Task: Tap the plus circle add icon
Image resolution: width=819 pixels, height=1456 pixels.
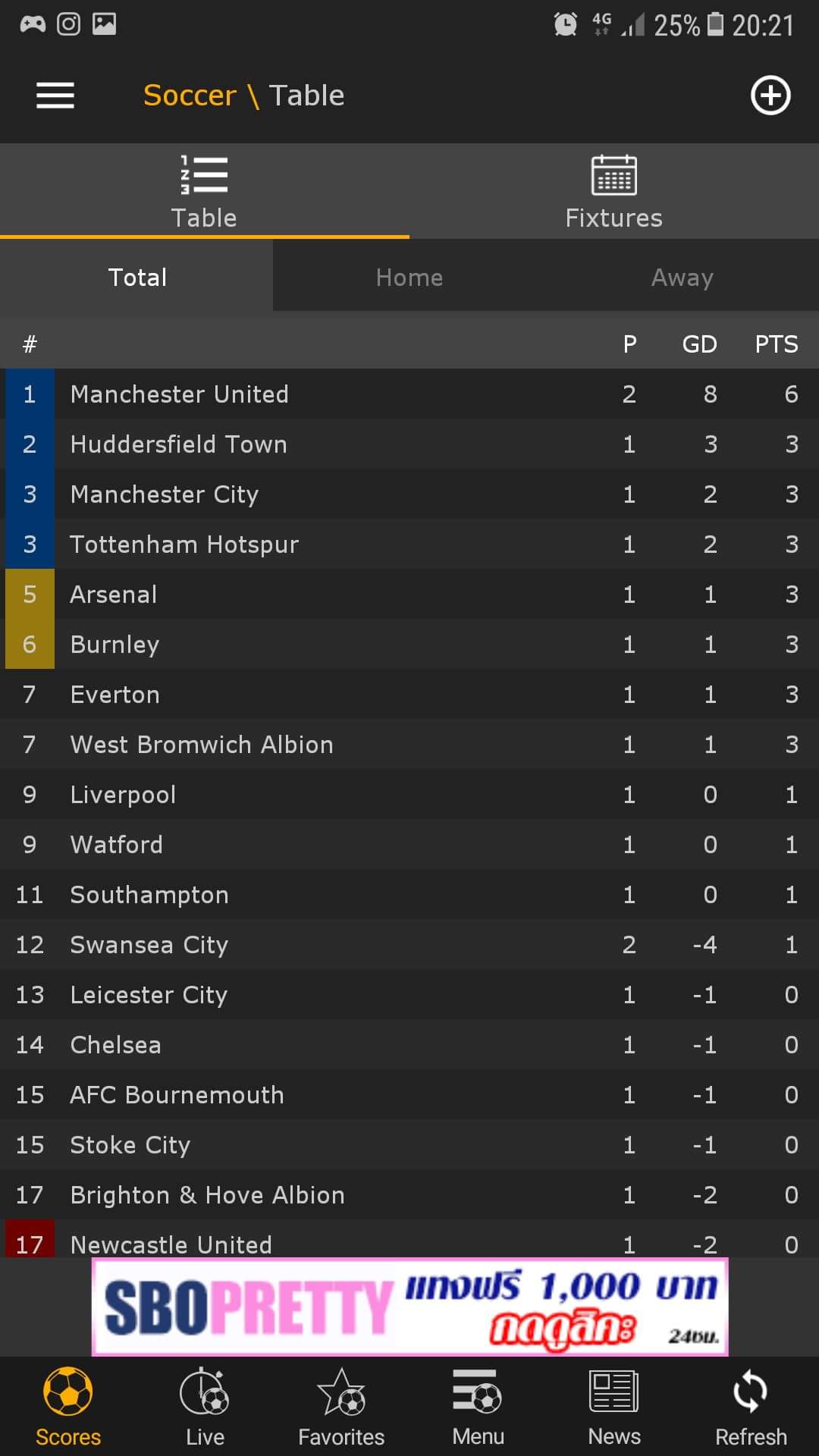Action: (770, 96)
